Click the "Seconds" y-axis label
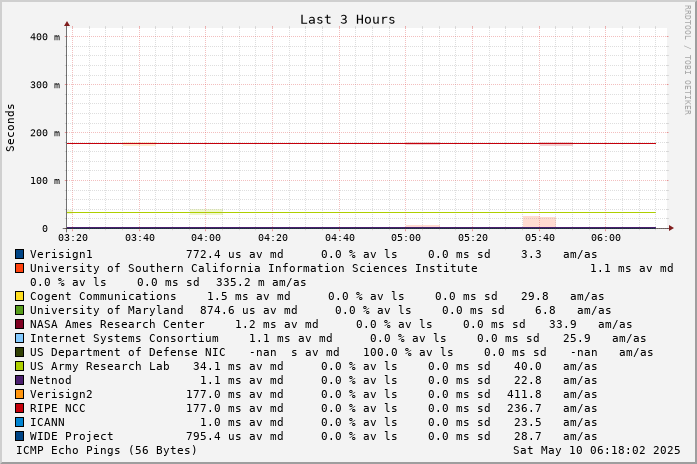This screenshot has width=697, height=464. click(10, 128)
